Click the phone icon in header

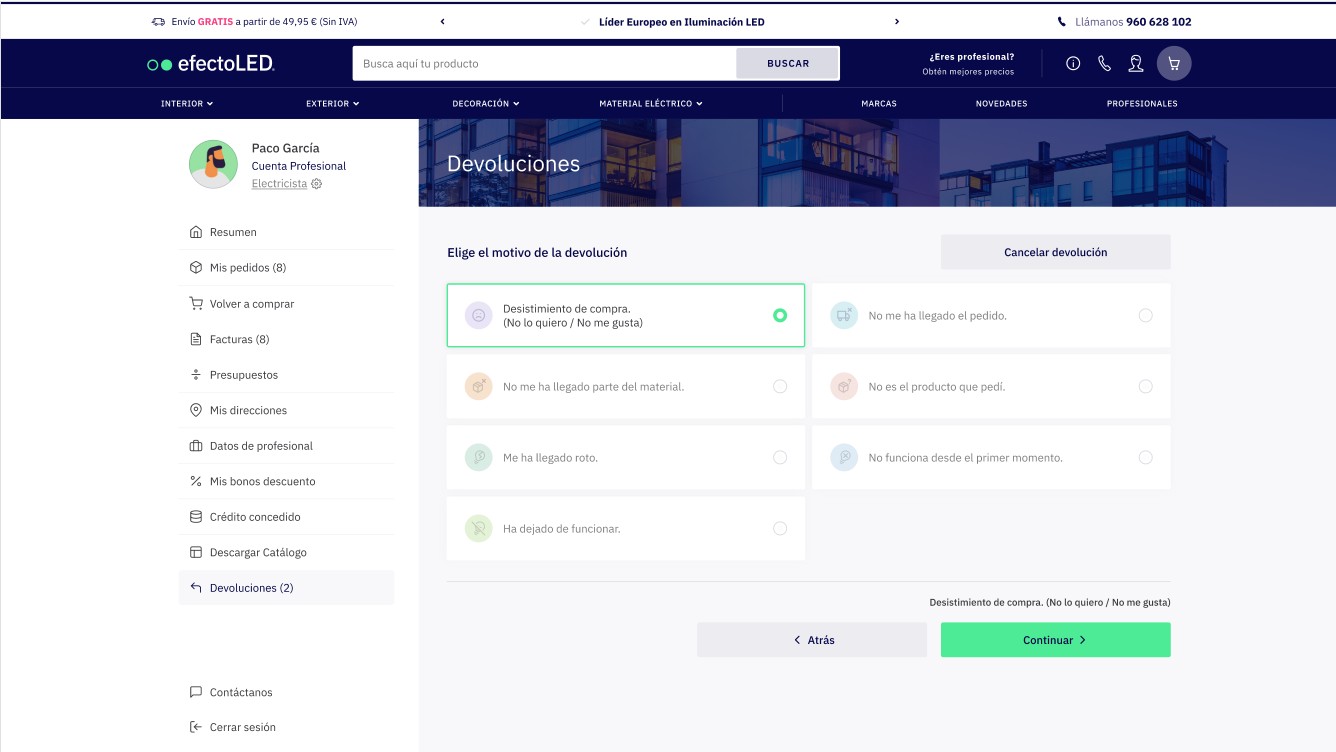pyautogui.click(x=1104, y=64)
